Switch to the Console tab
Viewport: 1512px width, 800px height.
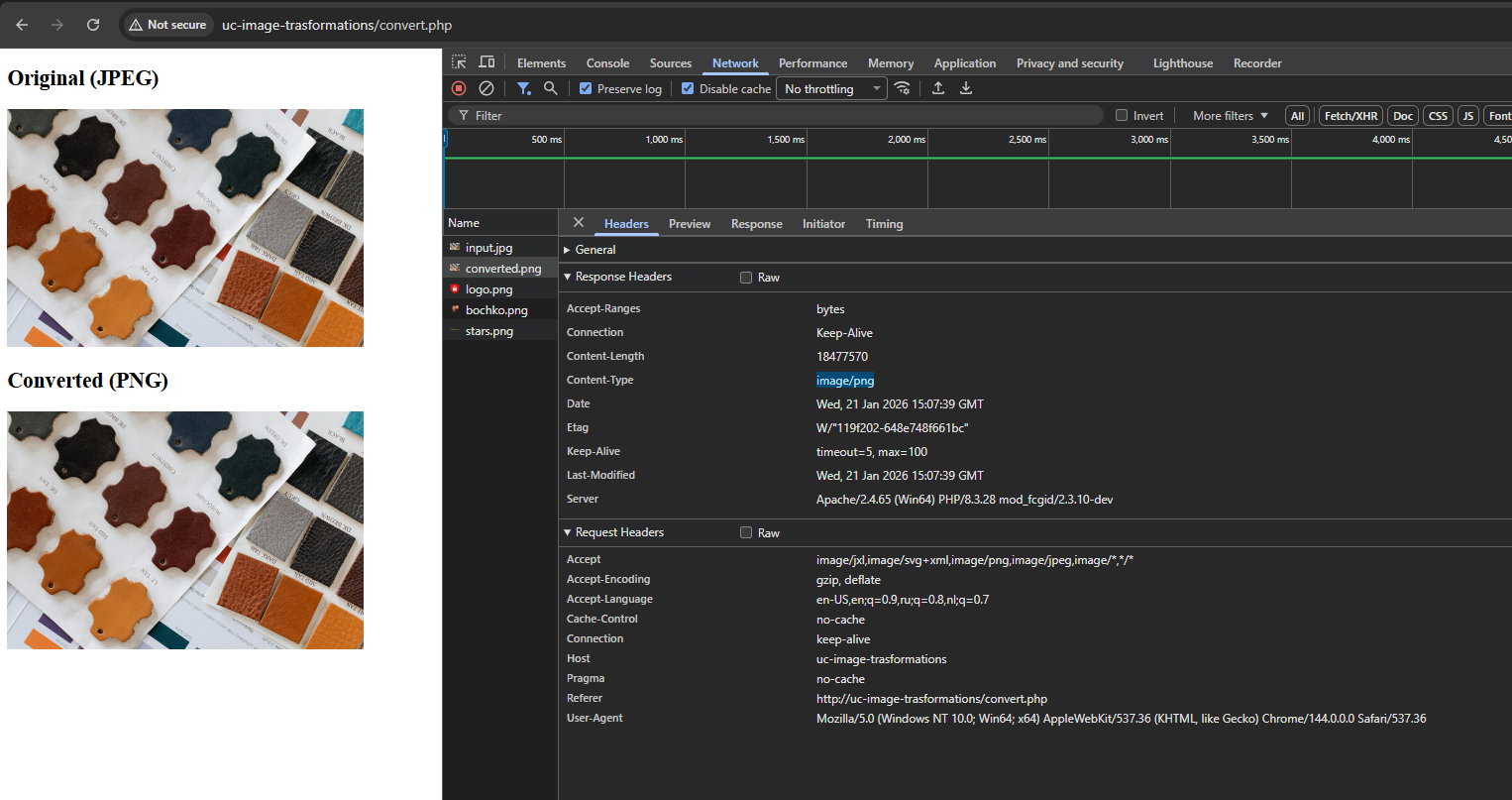click(607, 63)
